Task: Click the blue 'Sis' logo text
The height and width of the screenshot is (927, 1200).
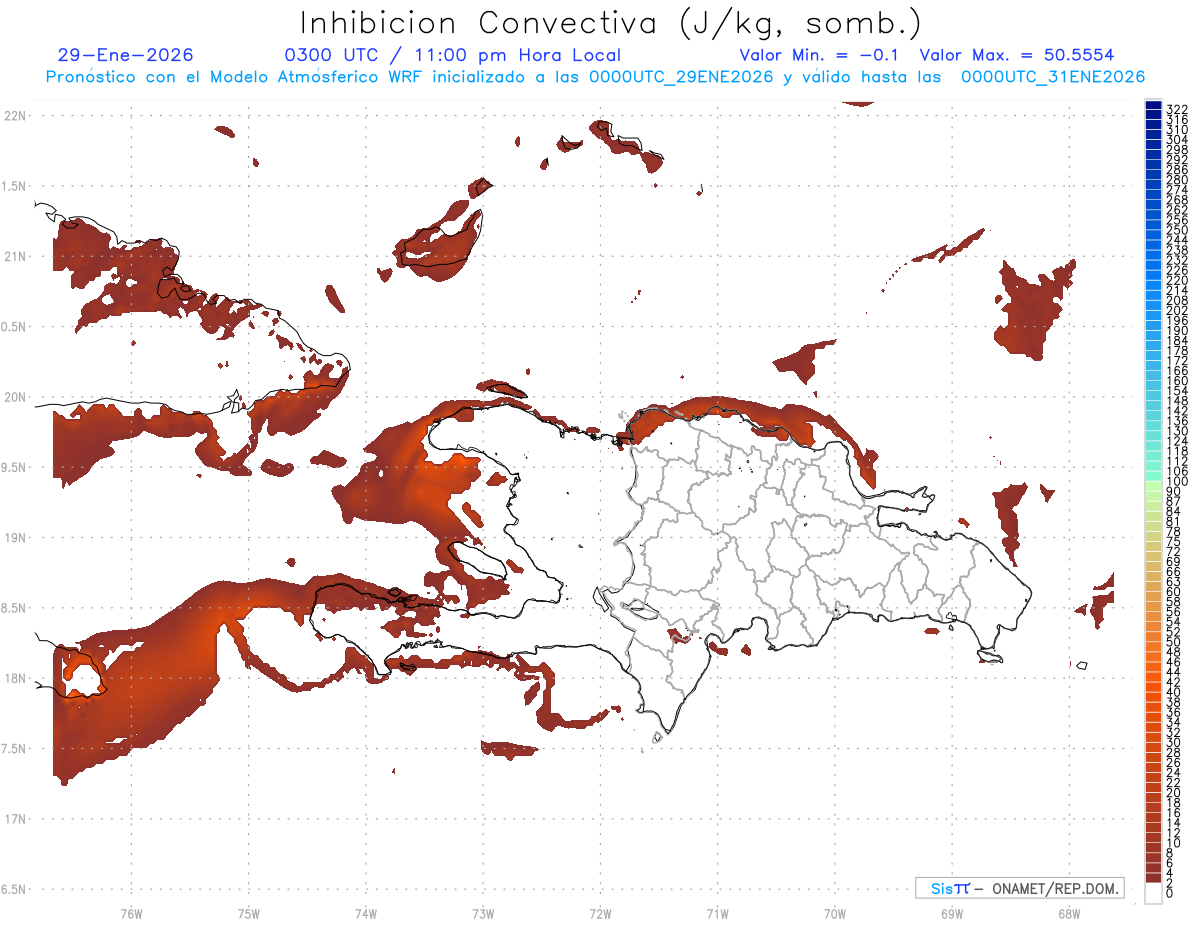Action: tap(941, 888)
